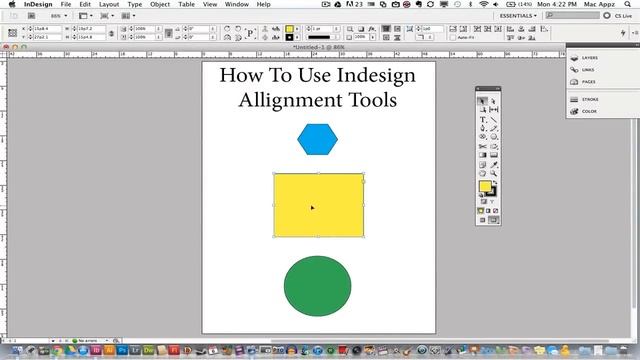This screenshot has width=640, height=360.
Task: Select the Scissors tool
Action: coord(482,146)
